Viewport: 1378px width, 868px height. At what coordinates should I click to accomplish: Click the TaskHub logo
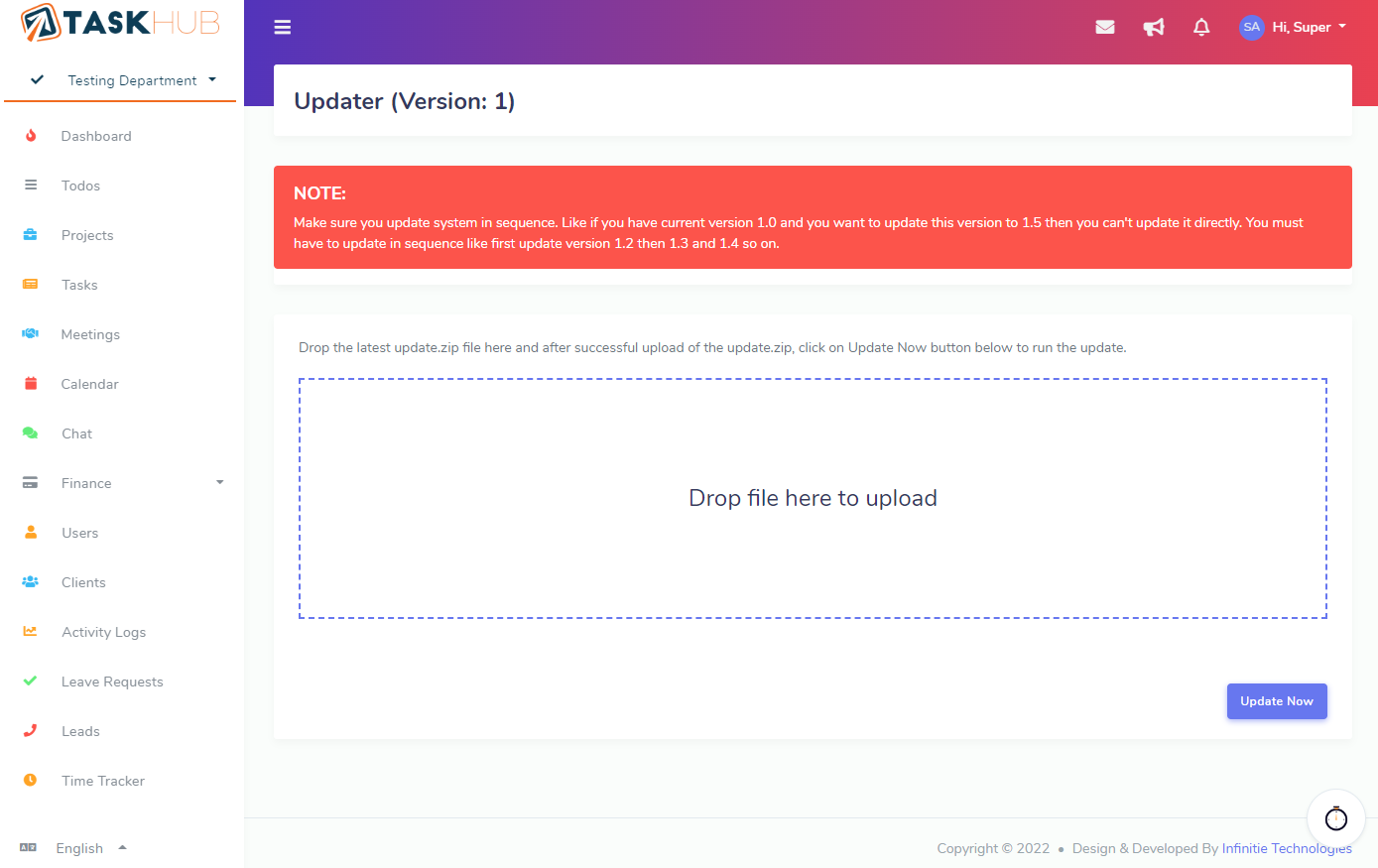pyautogui.click(x=120, y=23)
